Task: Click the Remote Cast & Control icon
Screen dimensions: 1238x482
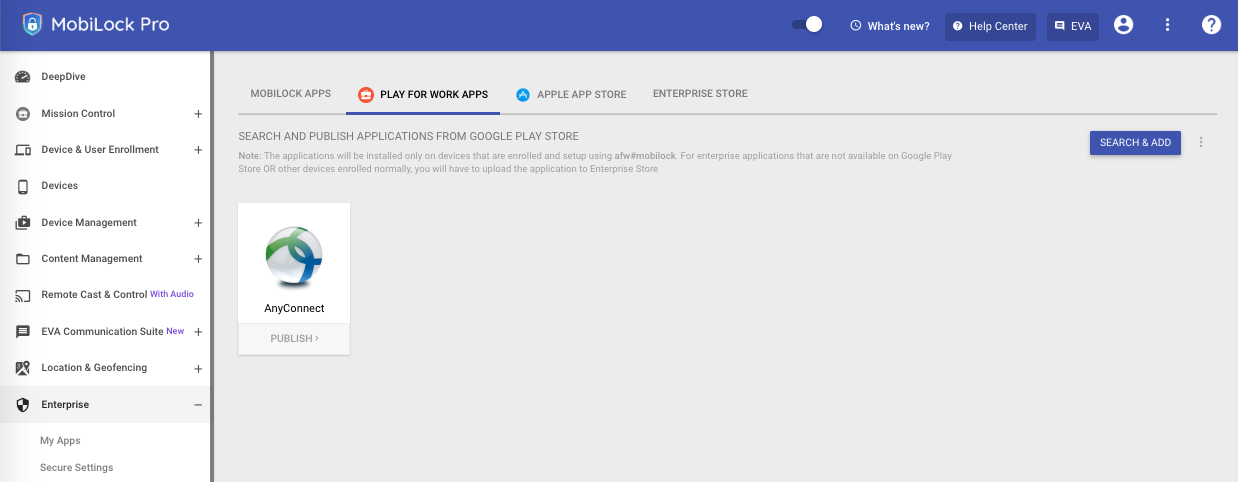Action: (23, 295)
